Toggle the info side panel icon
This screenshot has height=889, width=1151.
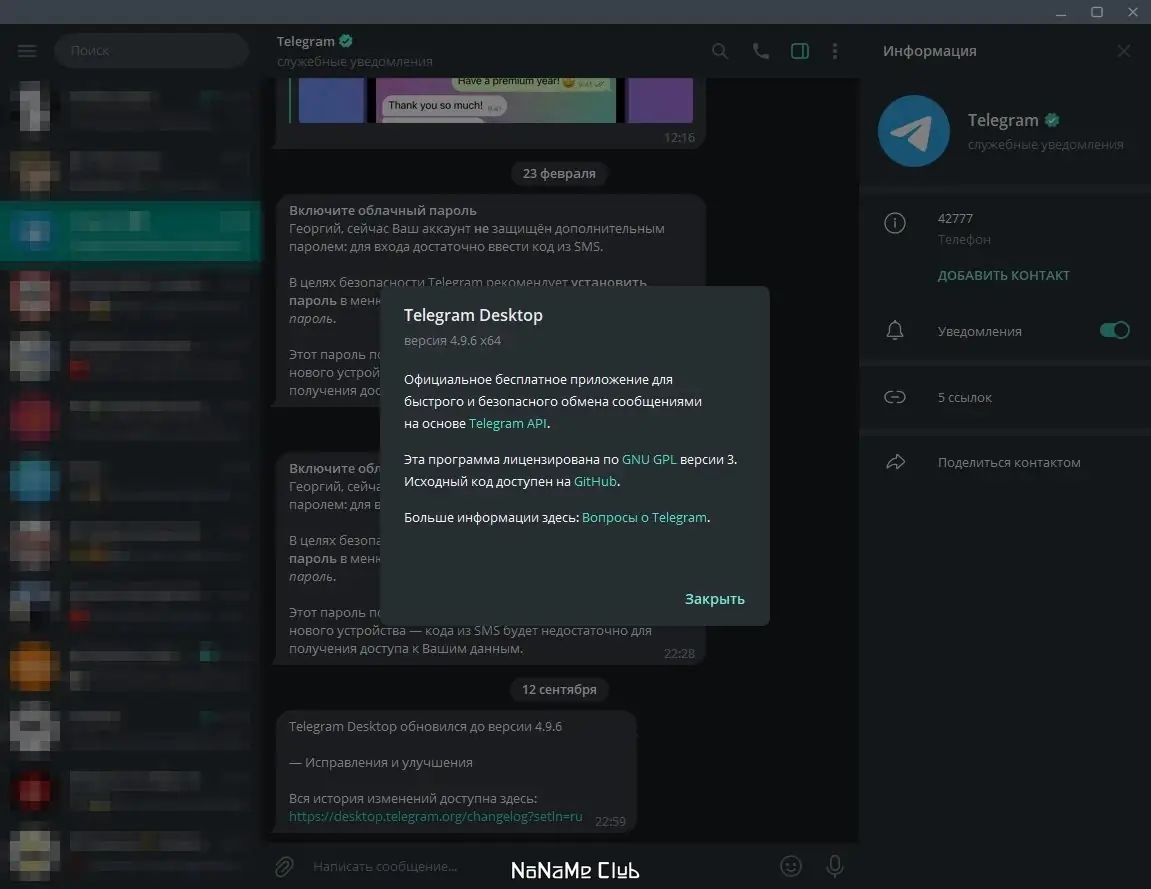point(800,51)
